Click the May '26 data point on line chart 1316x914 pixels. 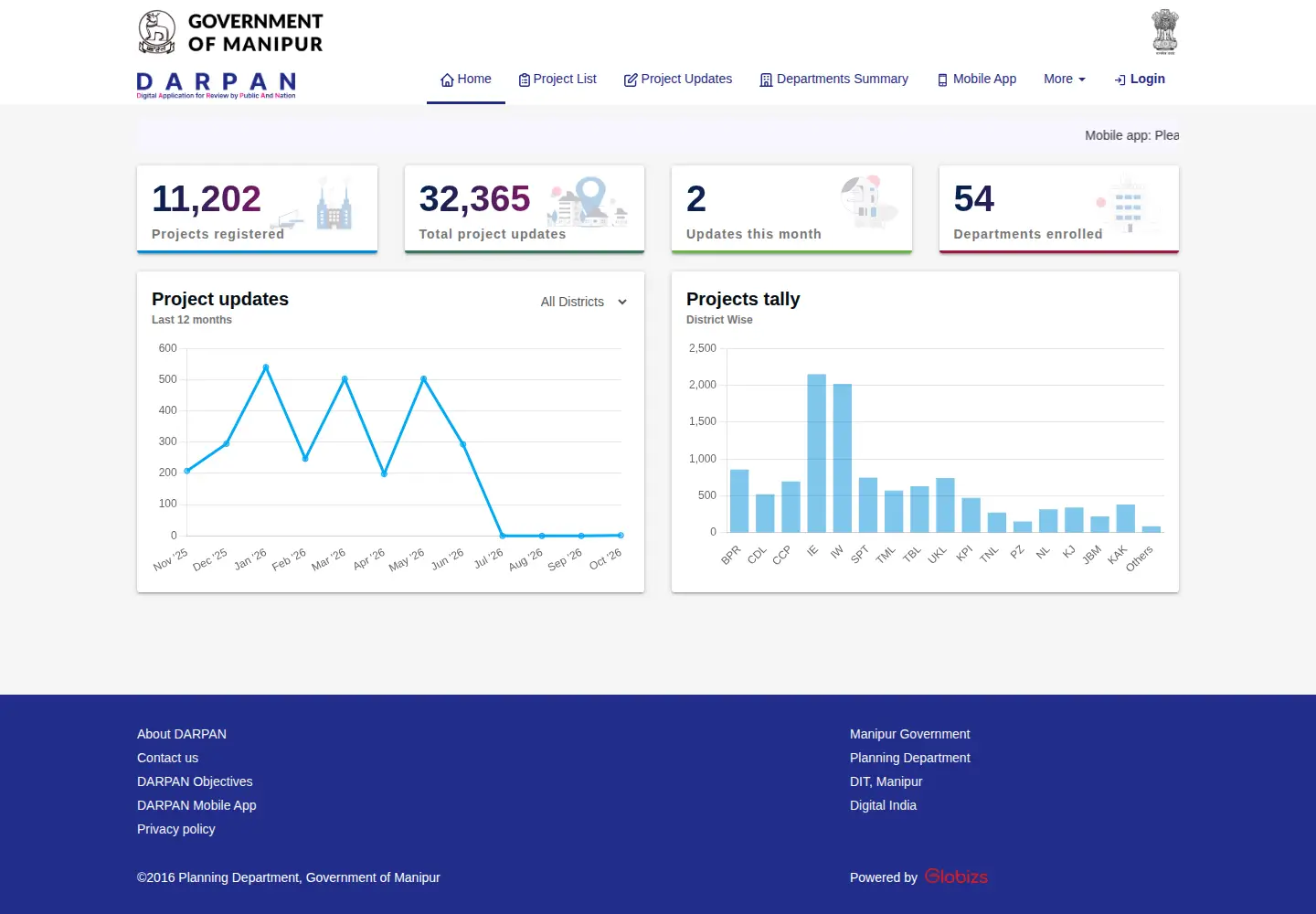[x=423, y=378]
